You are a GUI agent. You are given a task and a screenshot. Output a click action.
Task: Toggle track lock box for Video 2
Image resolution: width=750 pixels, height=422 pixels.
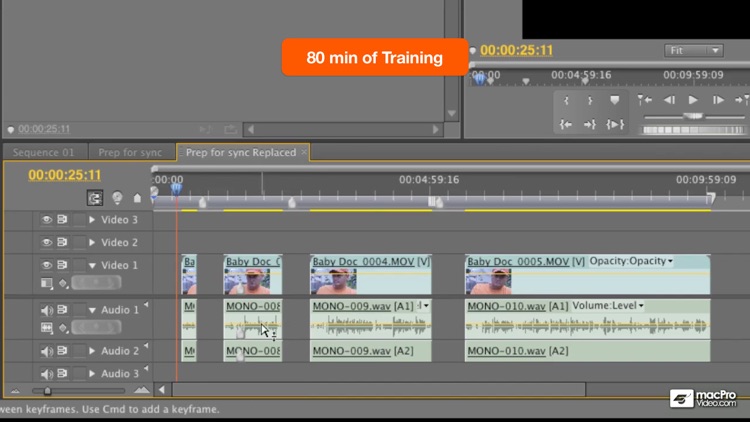click(79, 242)
